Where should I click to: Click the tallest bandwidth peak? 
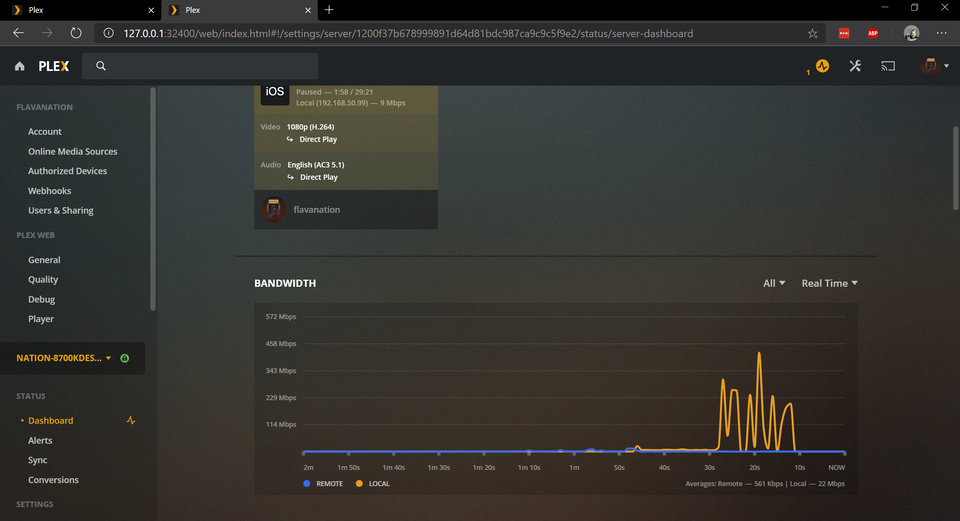point(759,353)
